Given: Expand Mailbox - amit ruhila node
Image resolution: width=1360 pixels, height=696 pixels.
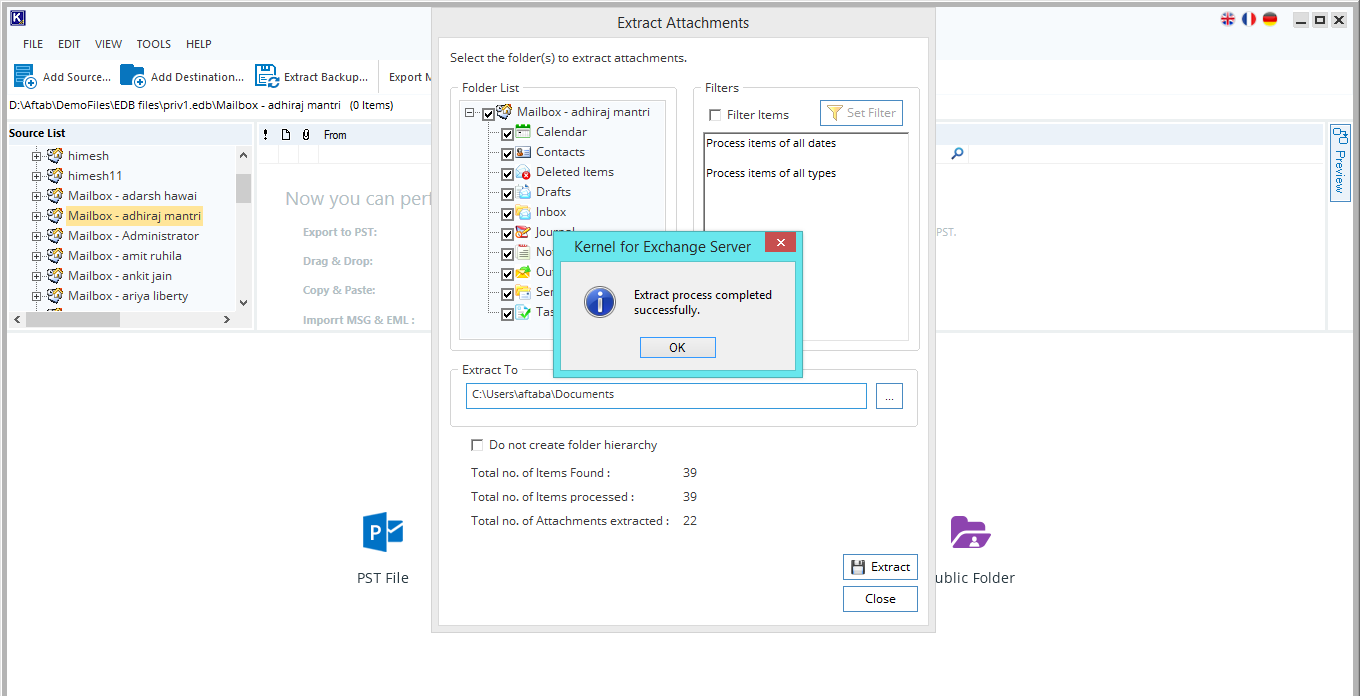Looking at the screenshot, I should [37, 256].
